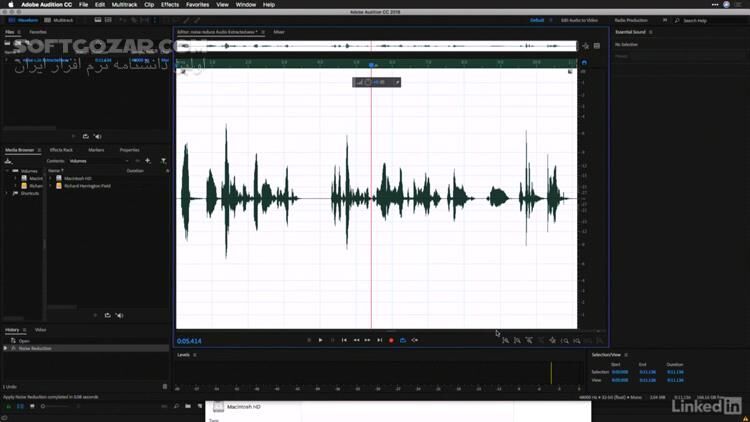The width and height of the screenshot is (750, 422).
Task: Select the Effects Rack tab
Action: (x=61, y=150)
